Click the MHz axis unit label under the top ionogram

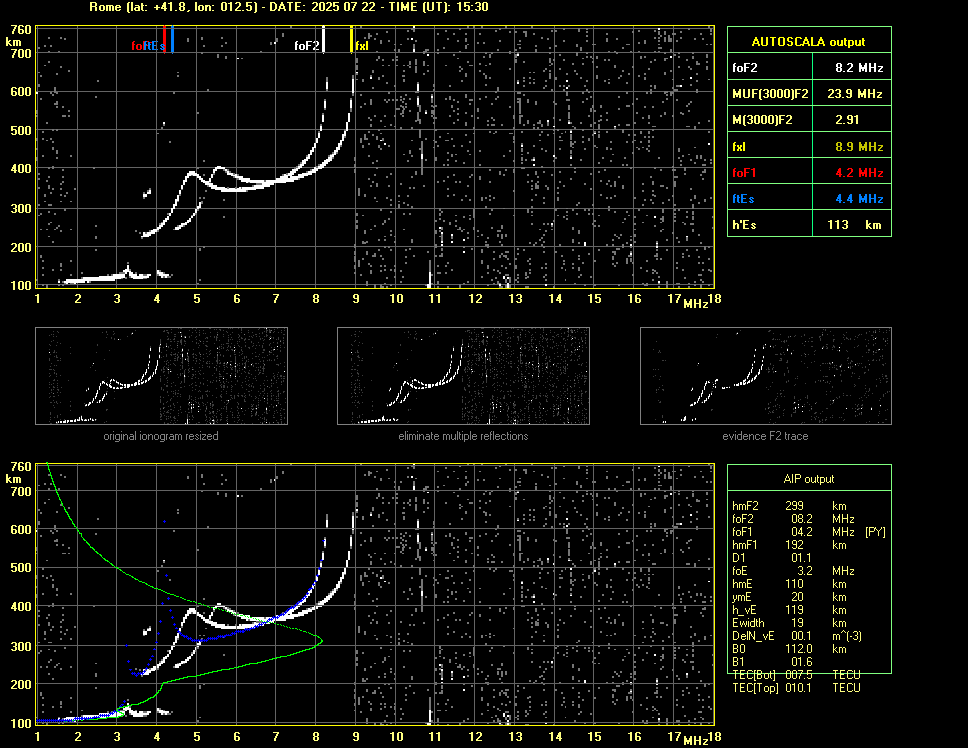click(x=695, y=303)
